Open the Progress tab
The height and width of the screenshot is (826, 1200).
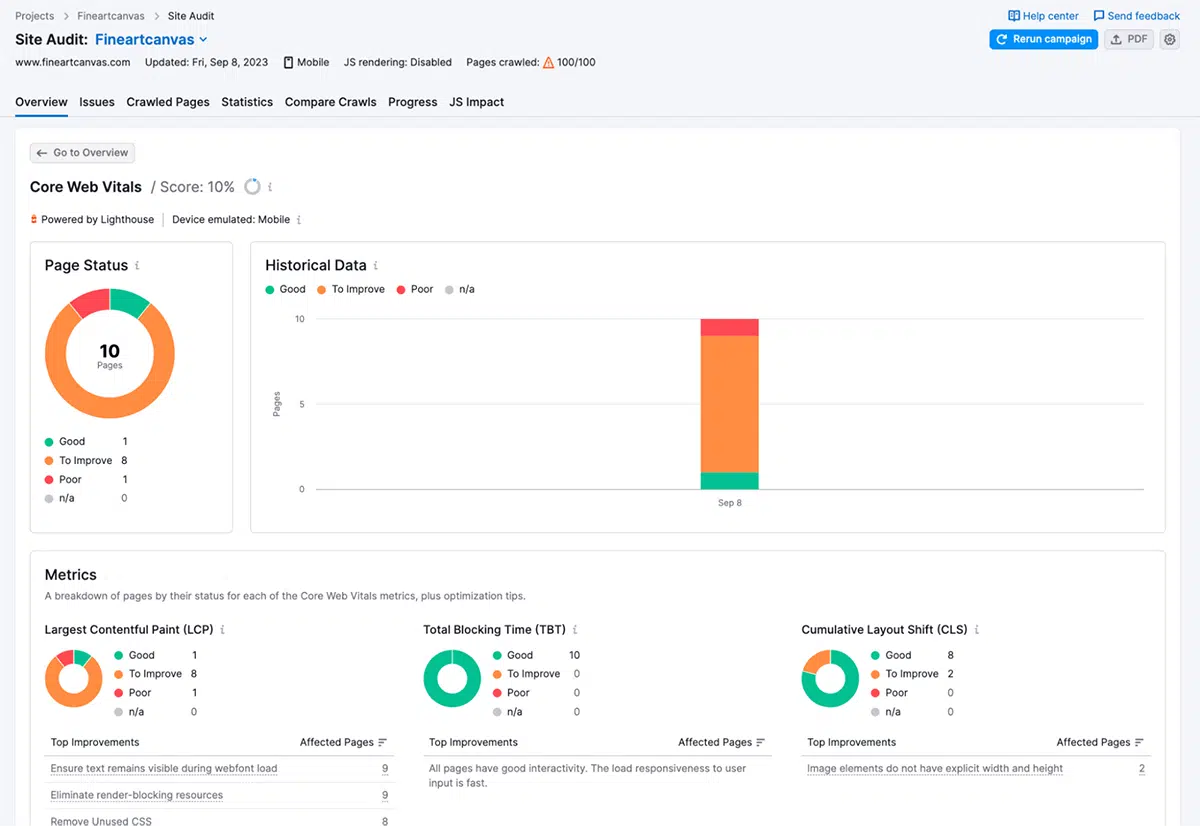413,102
